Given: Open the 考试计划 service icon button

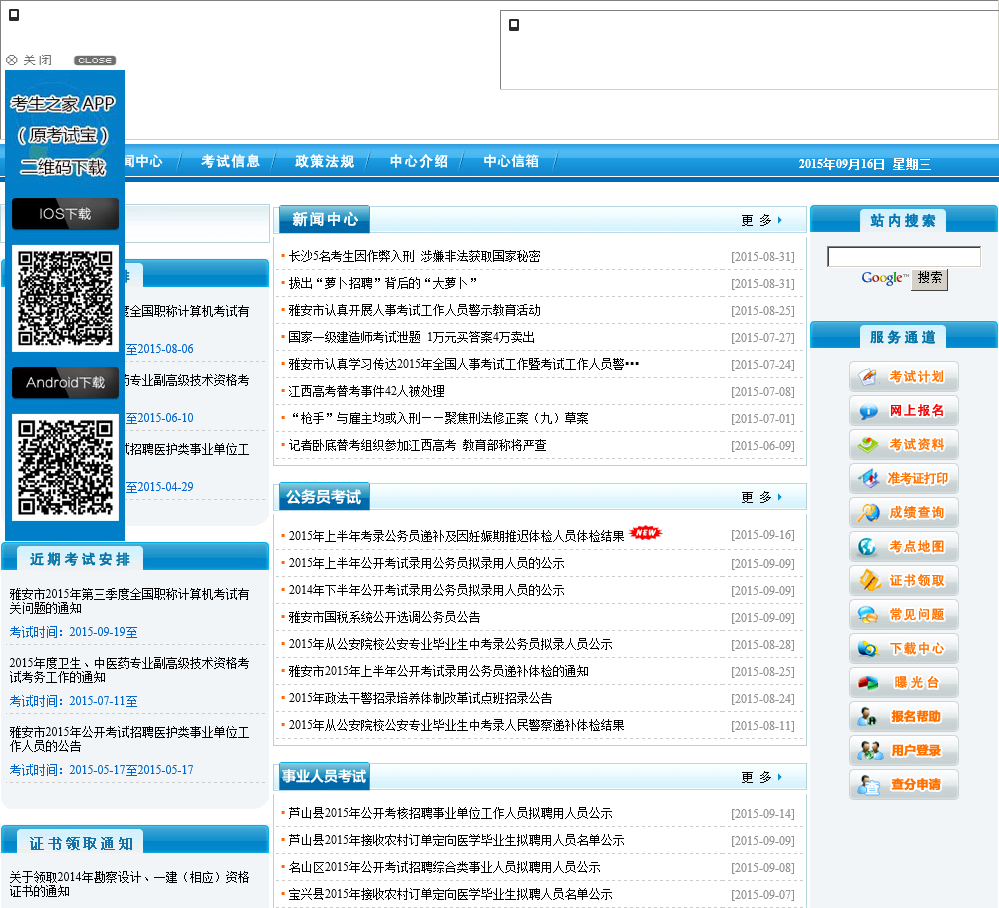Looking at the screenshot, I should pos(903,377).
